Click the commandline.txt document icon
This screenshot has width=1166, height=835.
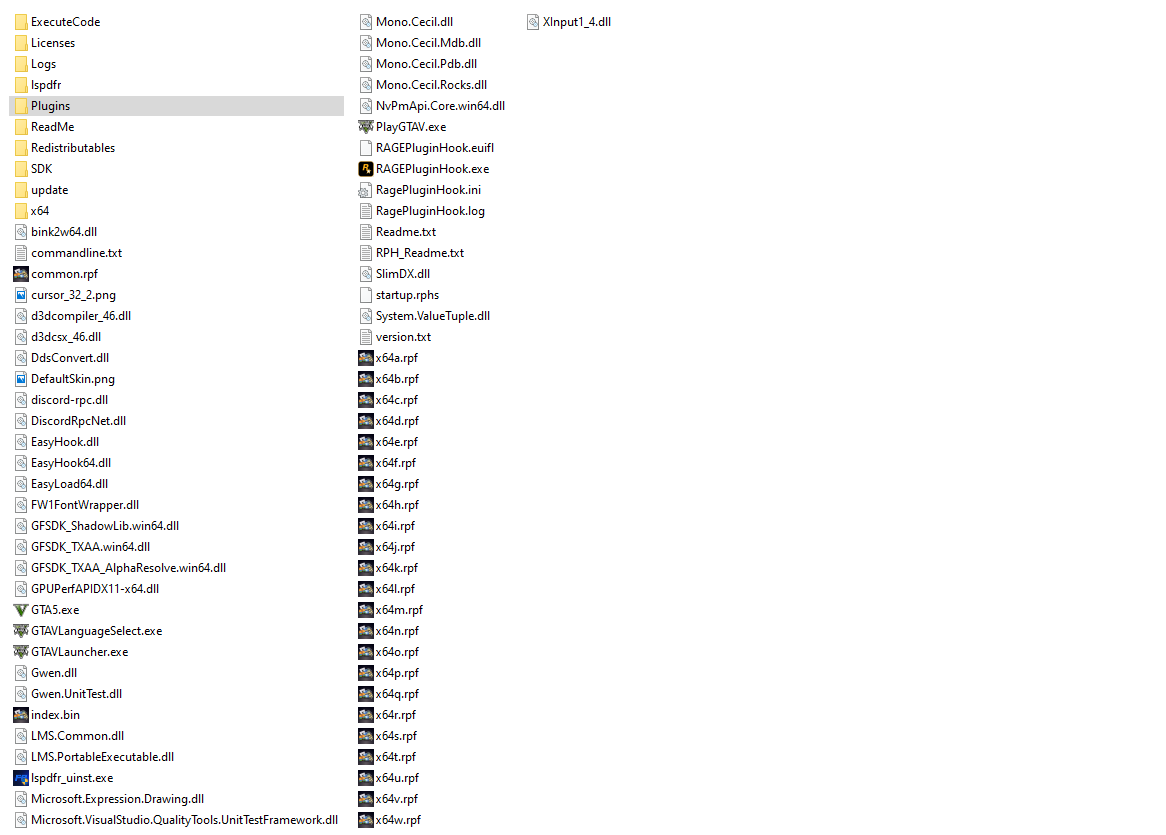click(21, 253)
